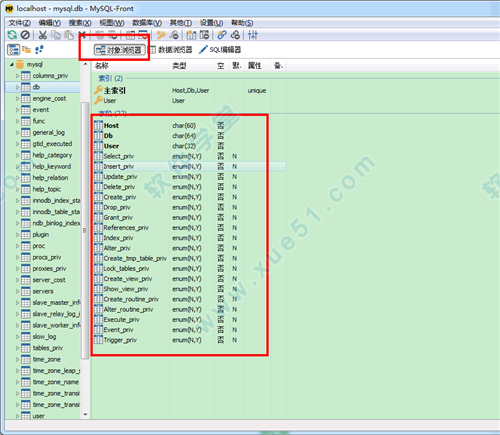Sort by the 名称 column header
Screen dimensions: 500x435
tap(131, 66)
